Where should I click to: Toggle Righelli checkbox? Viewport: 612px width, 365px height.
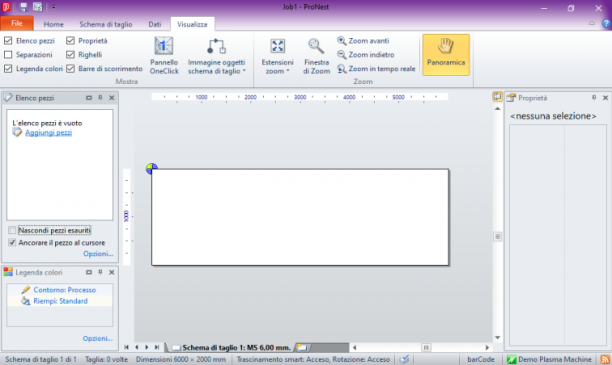pos(70,55)
